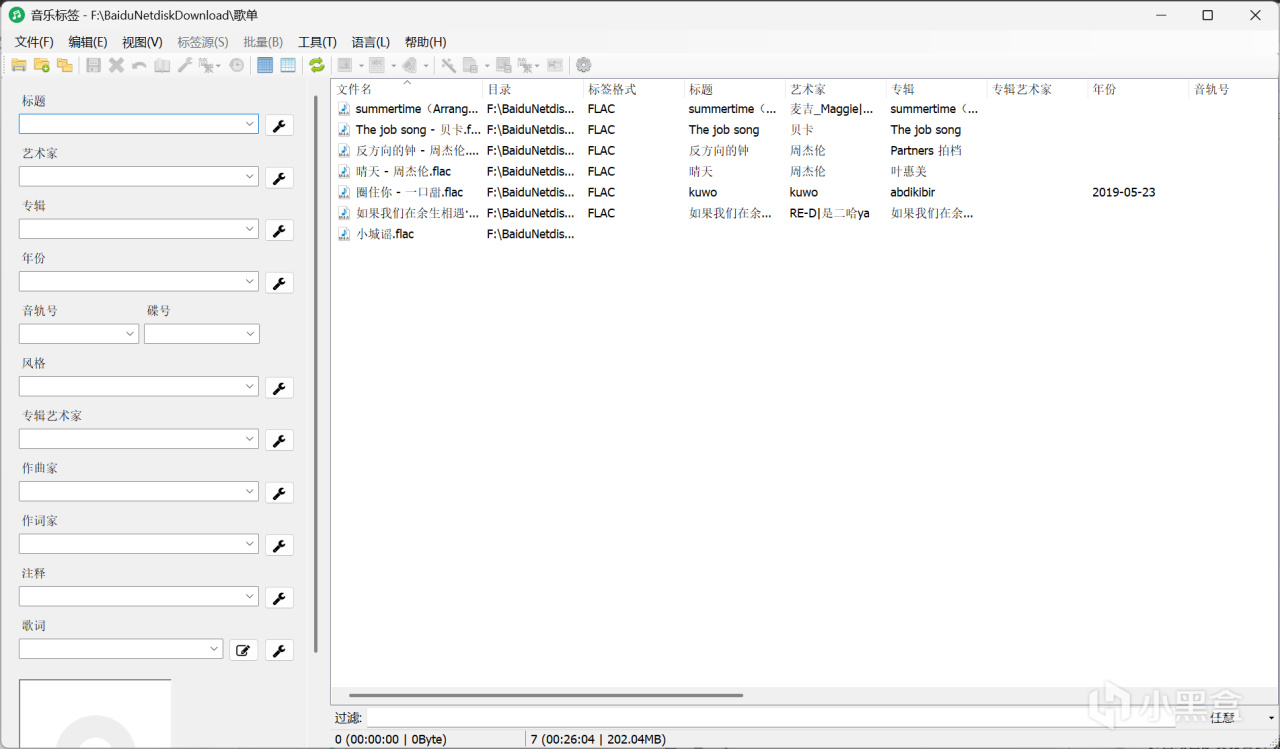Expand the 作词家 combo box
The width and height of the screenshot is (1280, 749).
point(250,544)
